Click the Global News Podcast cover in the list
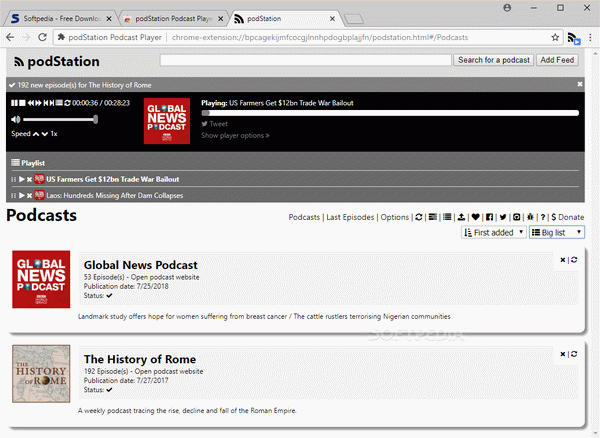This screenshot has width=600, height=438. point(41,279)
